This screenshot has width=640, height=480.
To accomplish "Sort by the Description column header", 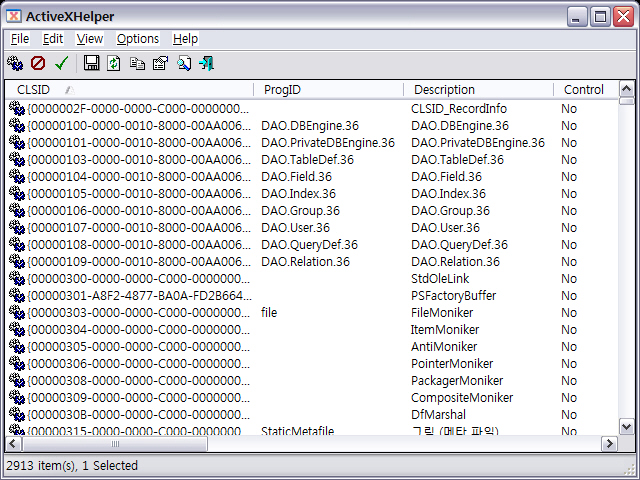I will (478, 89).
